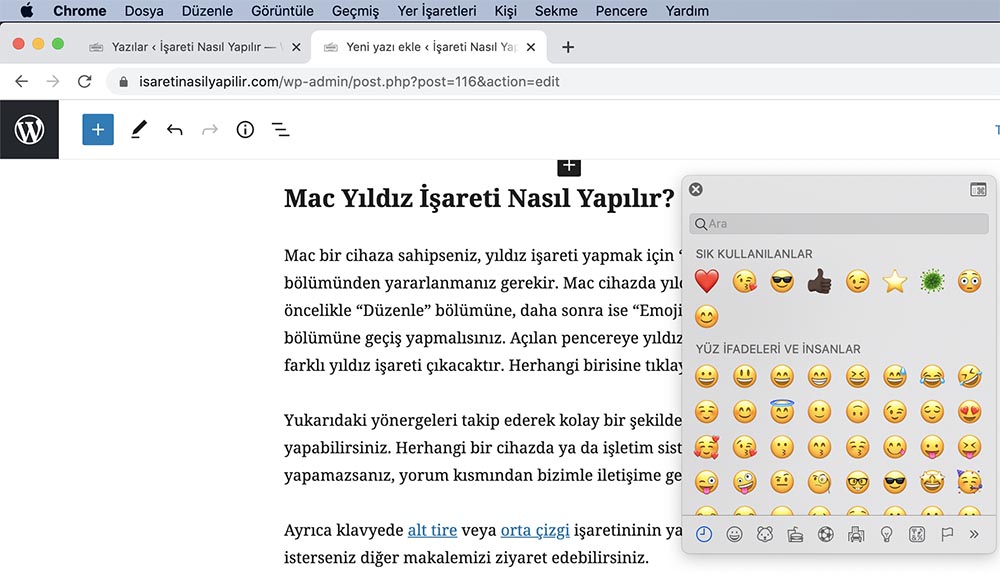1000x573 pixels.
Task: Select the pencil edit tool
Action: [x=138, y=130]
